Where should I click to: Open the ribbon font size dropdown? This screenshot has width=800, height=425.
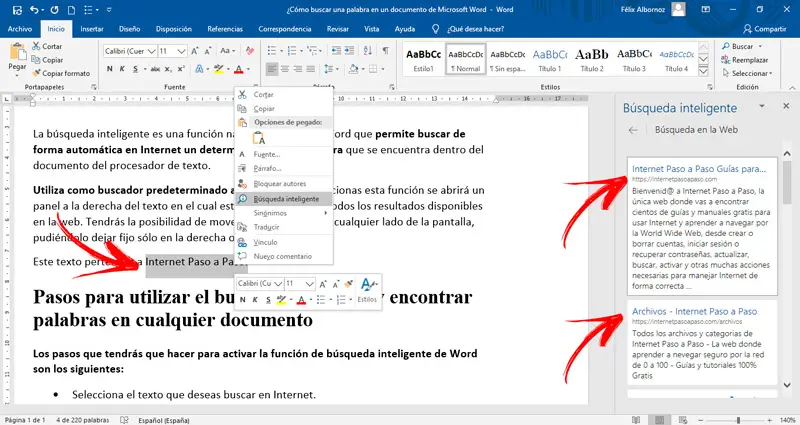click(x=182, y=51)
